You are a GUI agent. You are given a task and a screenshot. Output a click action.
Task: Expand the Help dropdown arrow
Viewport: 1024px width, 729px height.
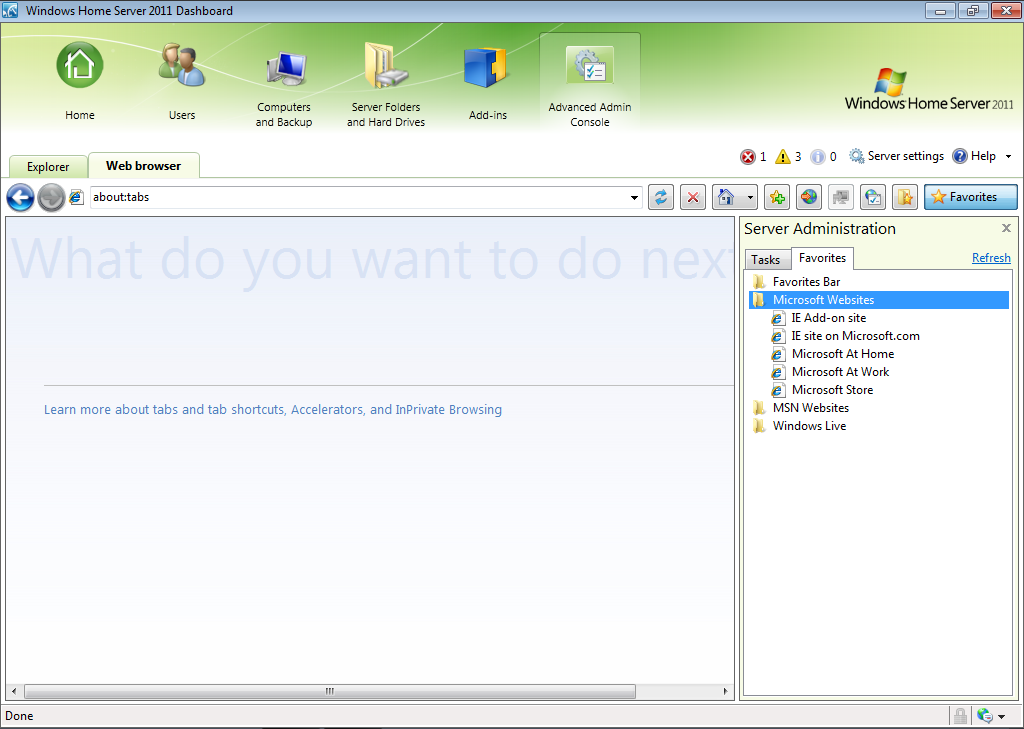pos(1008,157)
